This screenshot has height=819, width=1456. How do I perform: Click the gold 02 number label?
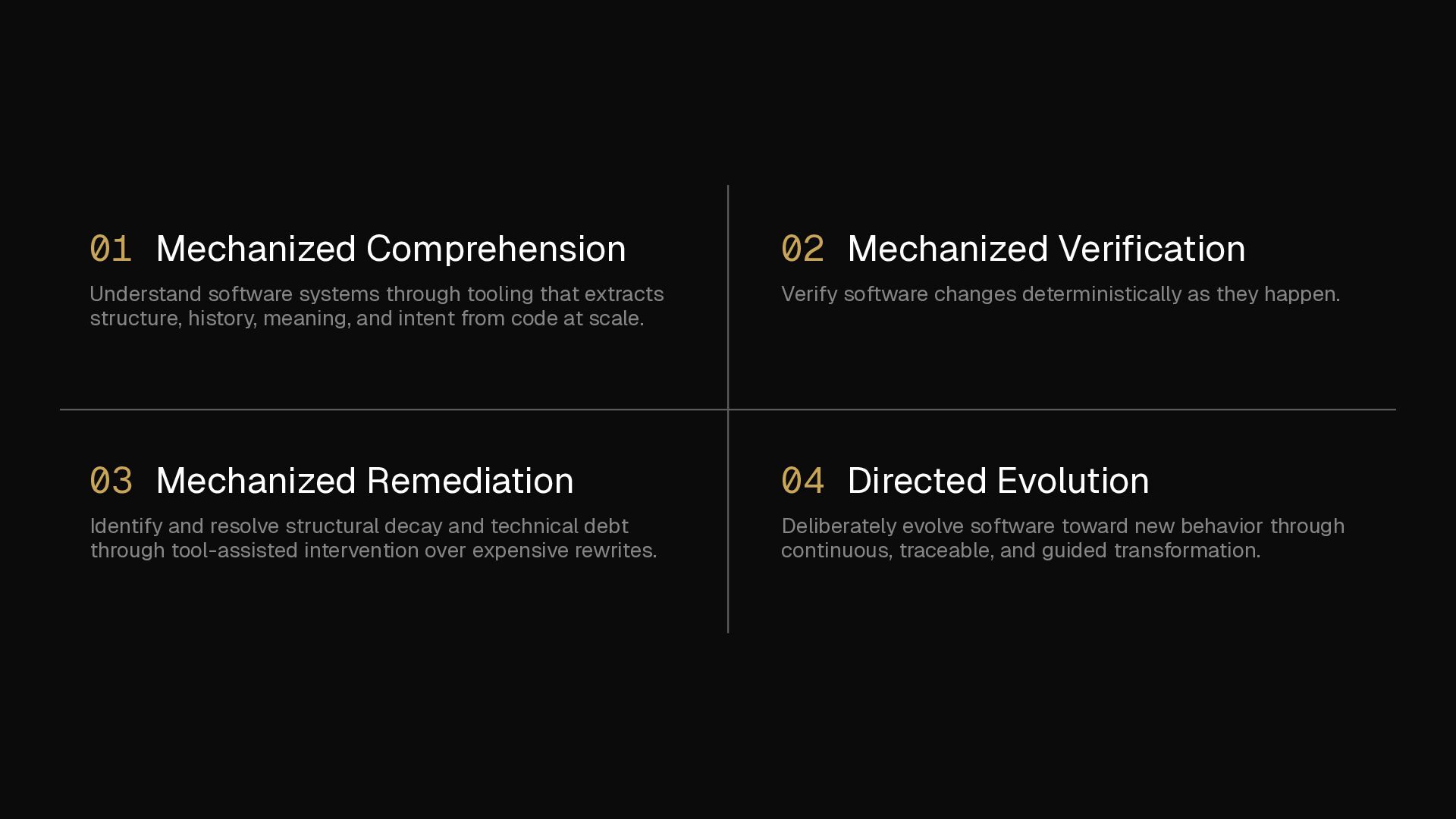[802, 249]
